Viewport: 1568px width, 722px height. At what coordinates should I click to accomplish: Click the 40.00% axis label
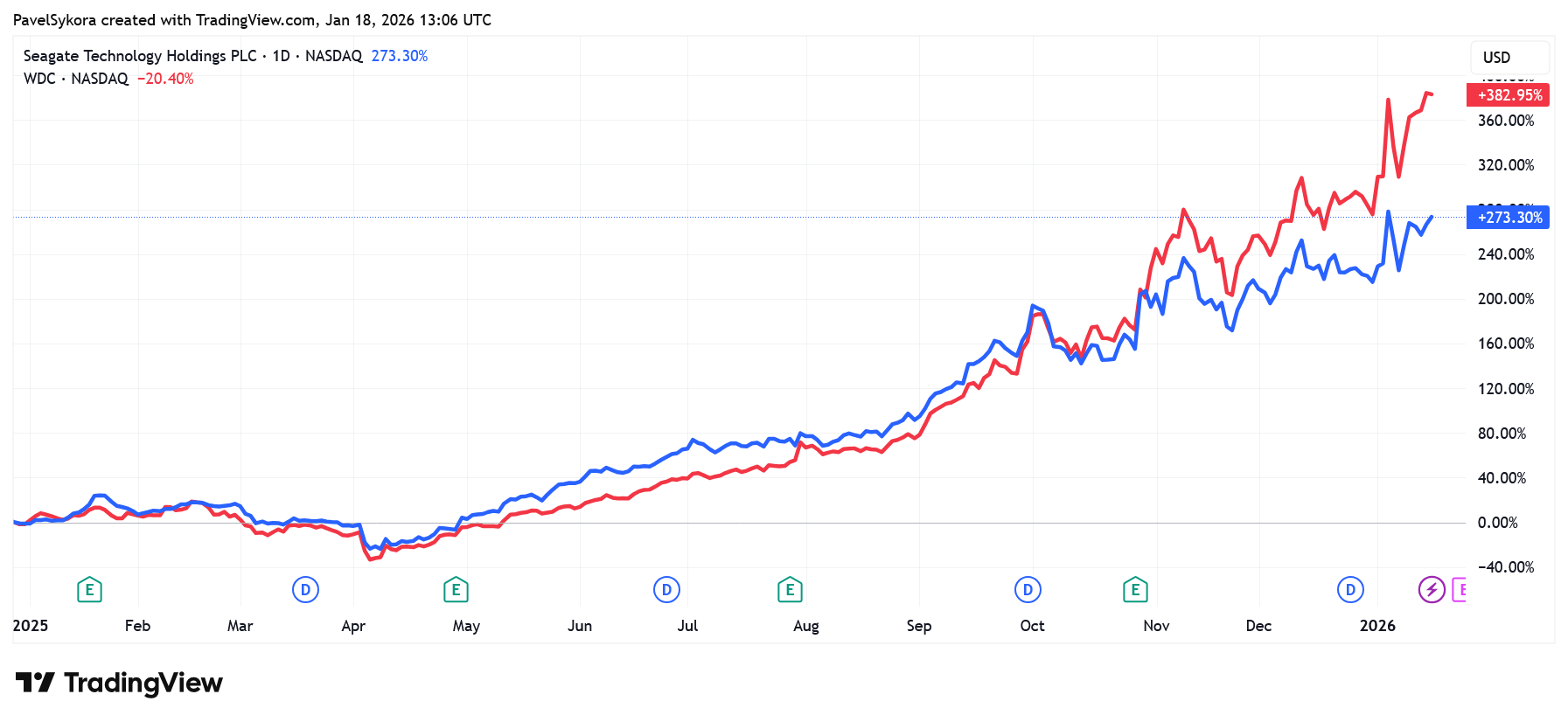click(x=1502, y=478)
